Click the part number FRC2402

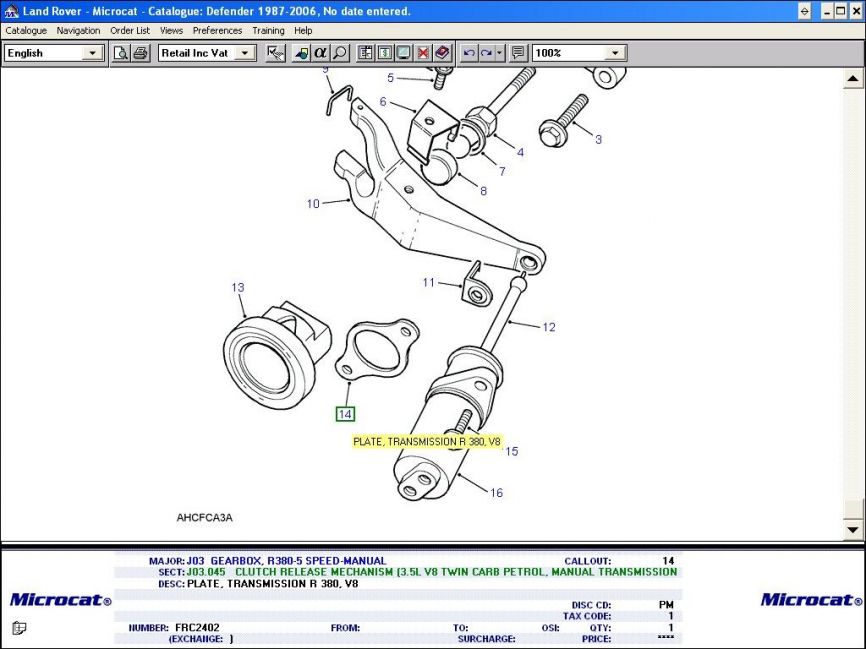pyautogui.click(x=197, y=628)
